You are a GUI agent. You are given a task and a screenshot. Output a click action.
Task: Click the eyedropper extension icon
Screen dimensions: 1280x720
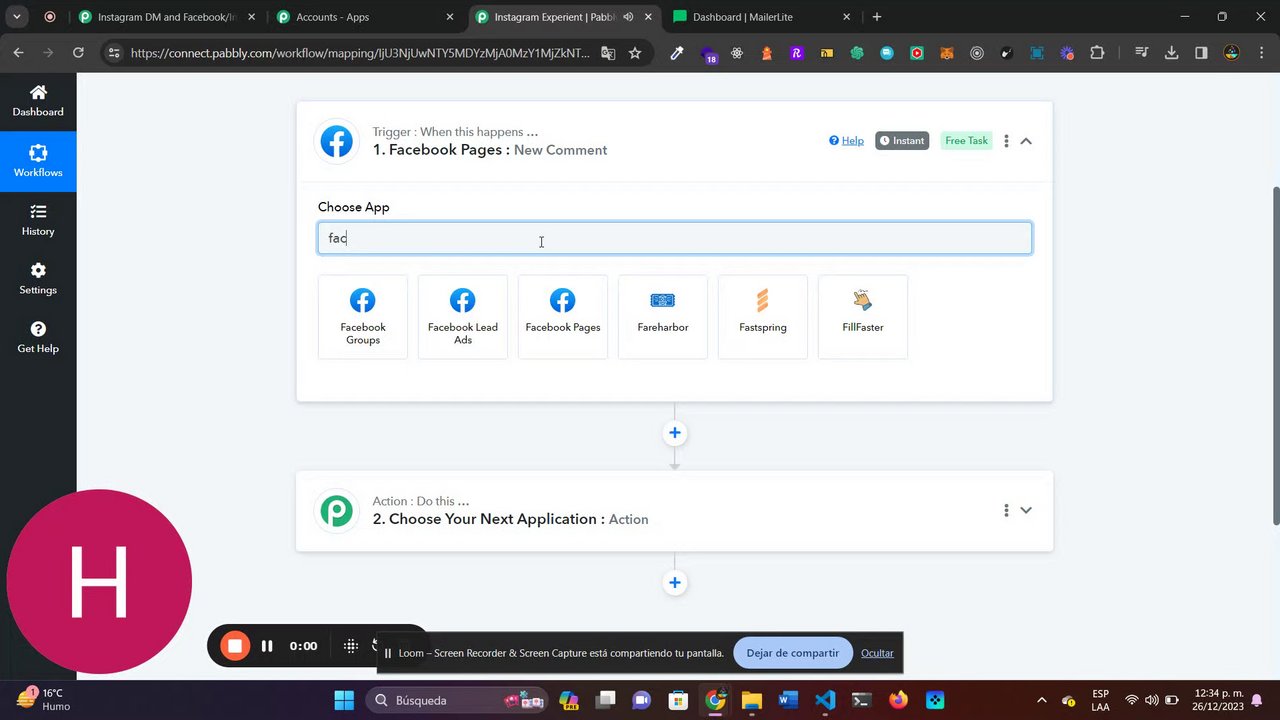tap(677, 53)
